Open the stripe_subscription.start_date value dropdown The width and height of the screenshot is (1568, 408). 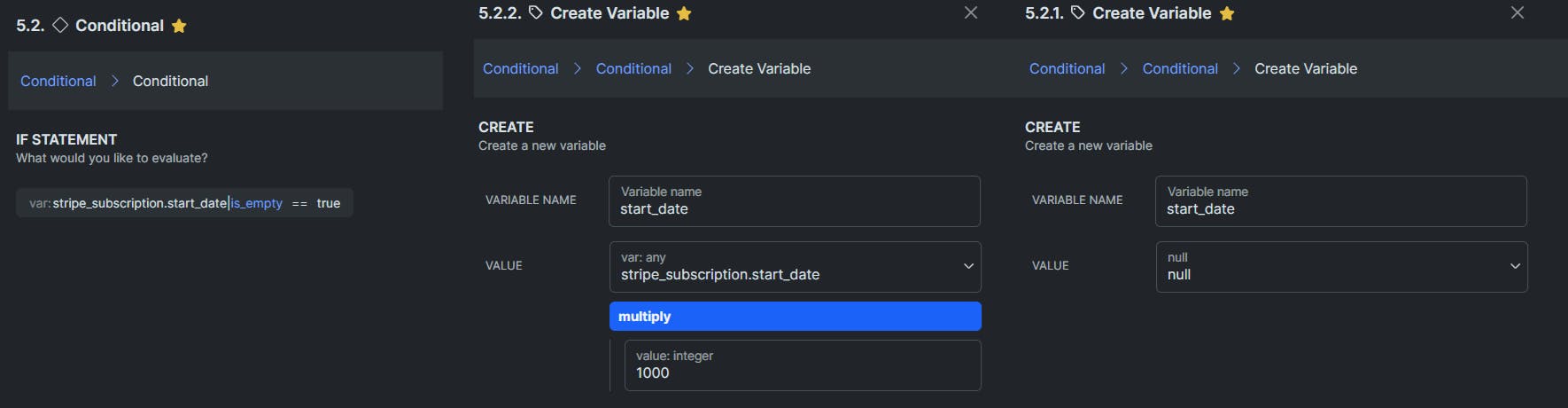coord(968,266)
